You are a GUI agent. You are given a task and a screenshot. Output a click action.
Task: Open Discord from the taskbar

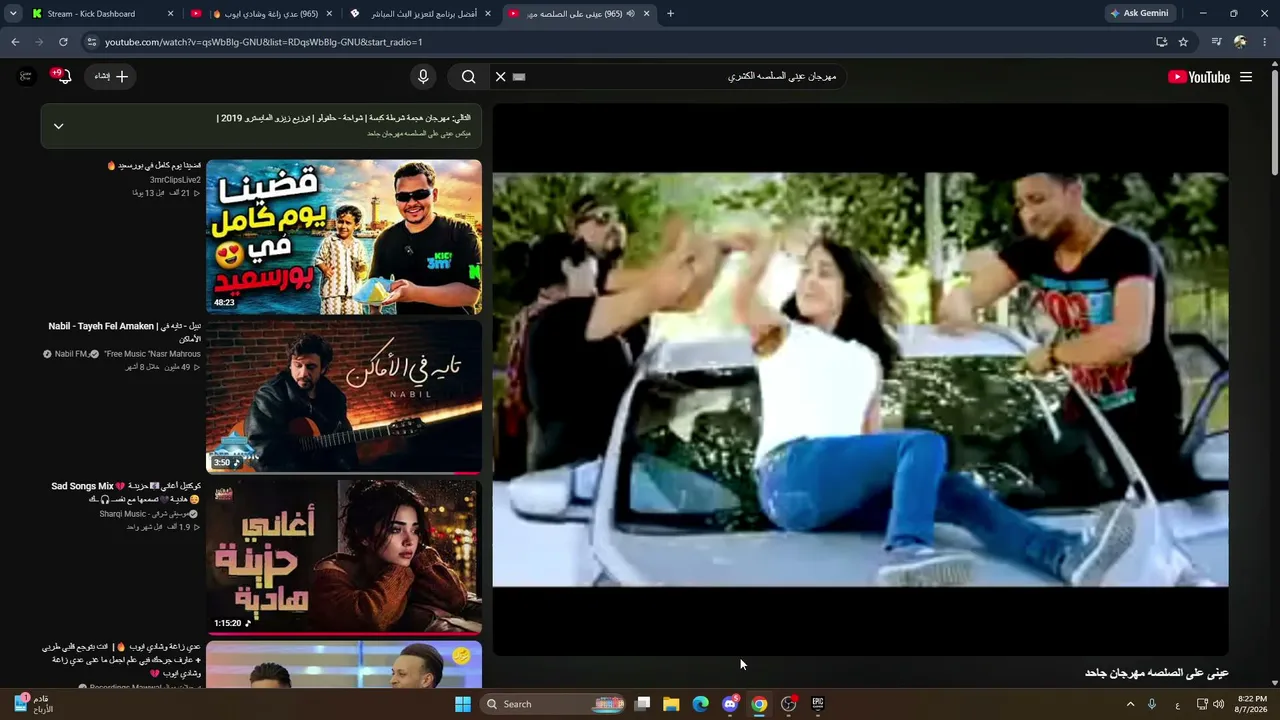(730, 704)
